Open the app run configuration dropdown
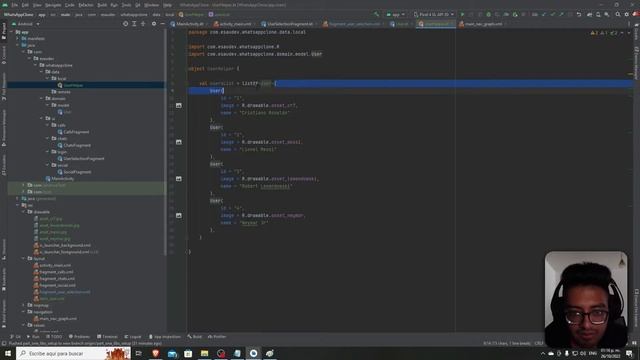 pos(395,14)
